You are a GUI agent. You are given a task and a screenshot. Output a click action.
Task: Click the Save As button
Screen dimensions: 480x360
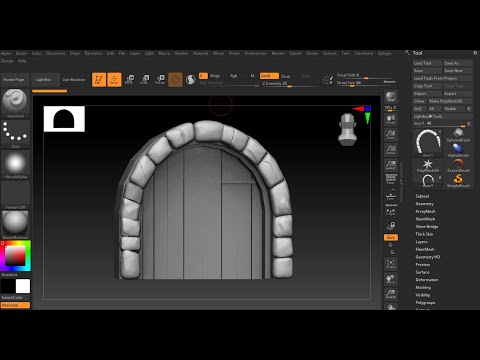pyautogui.click(x=458, y=63)
